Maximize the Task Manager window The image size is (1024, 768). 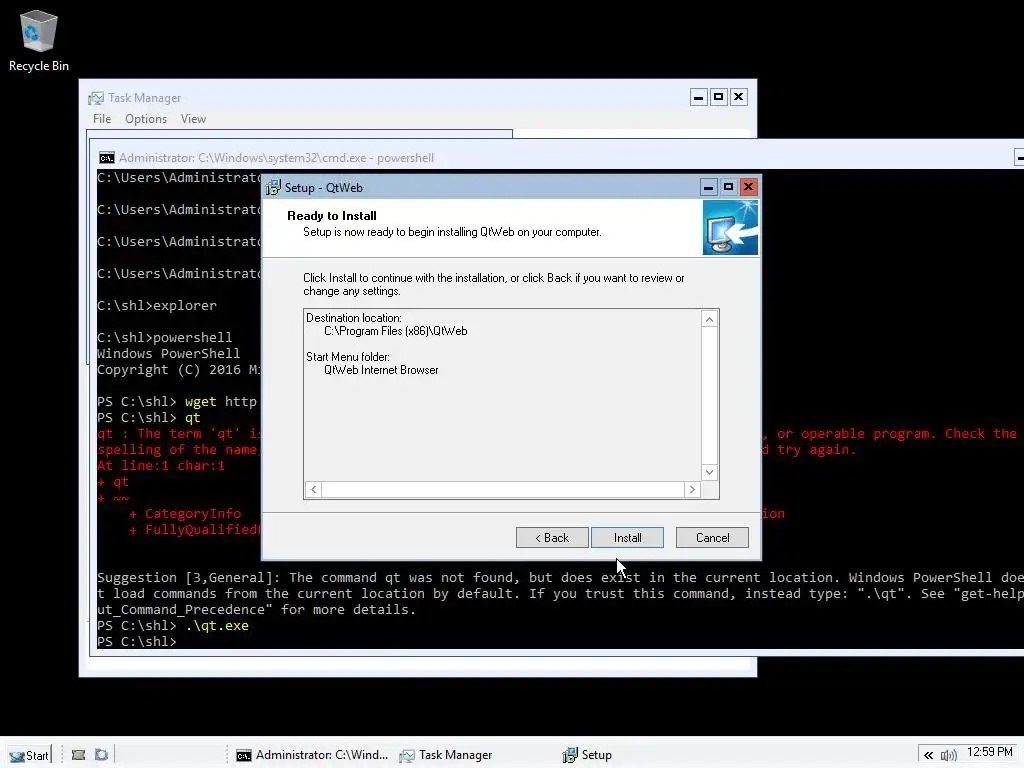point(718,97)
